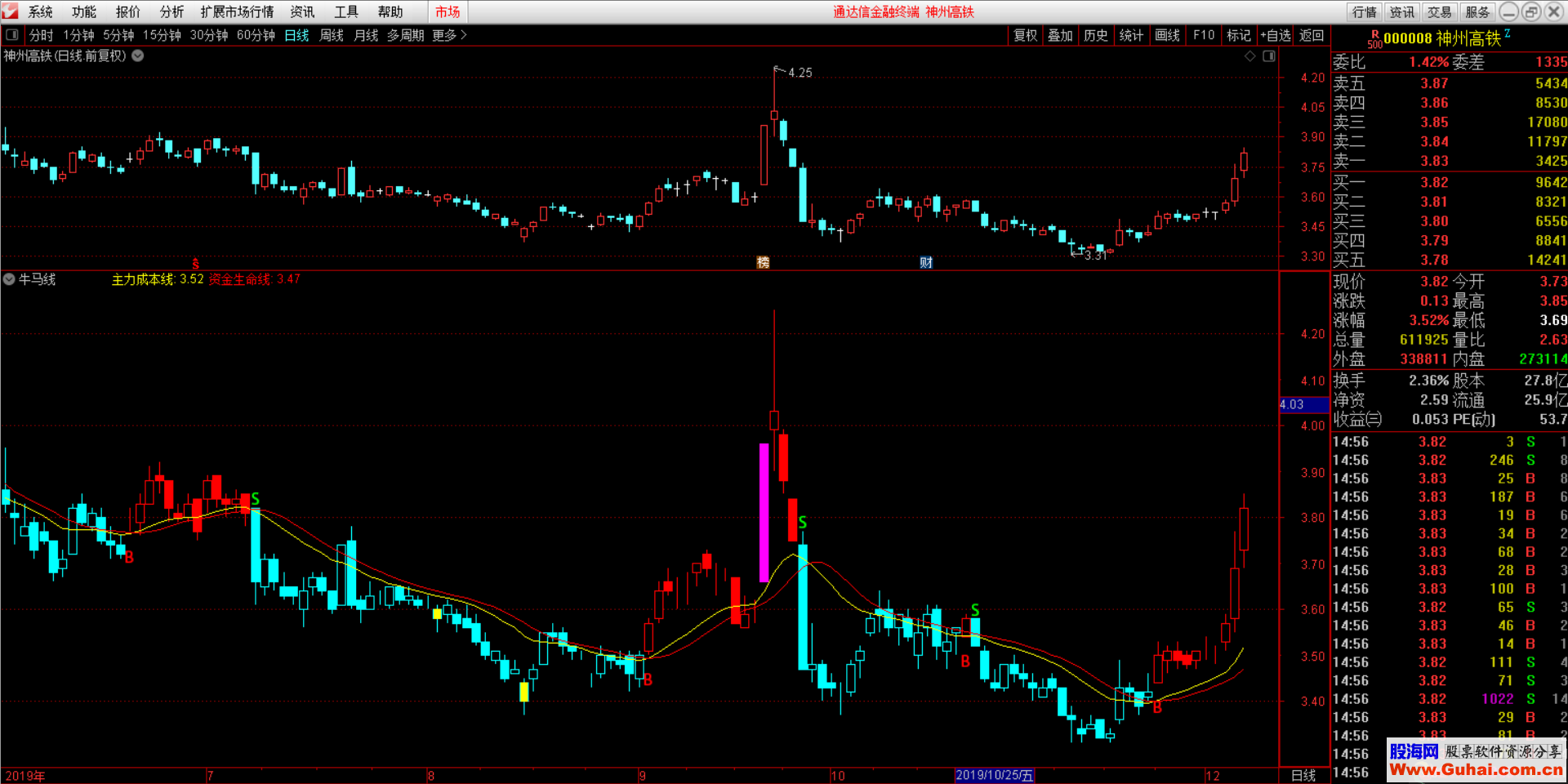Viewport: 1568px width, 784px height.
Task: Open the 功能 menu
Action: 84,11
